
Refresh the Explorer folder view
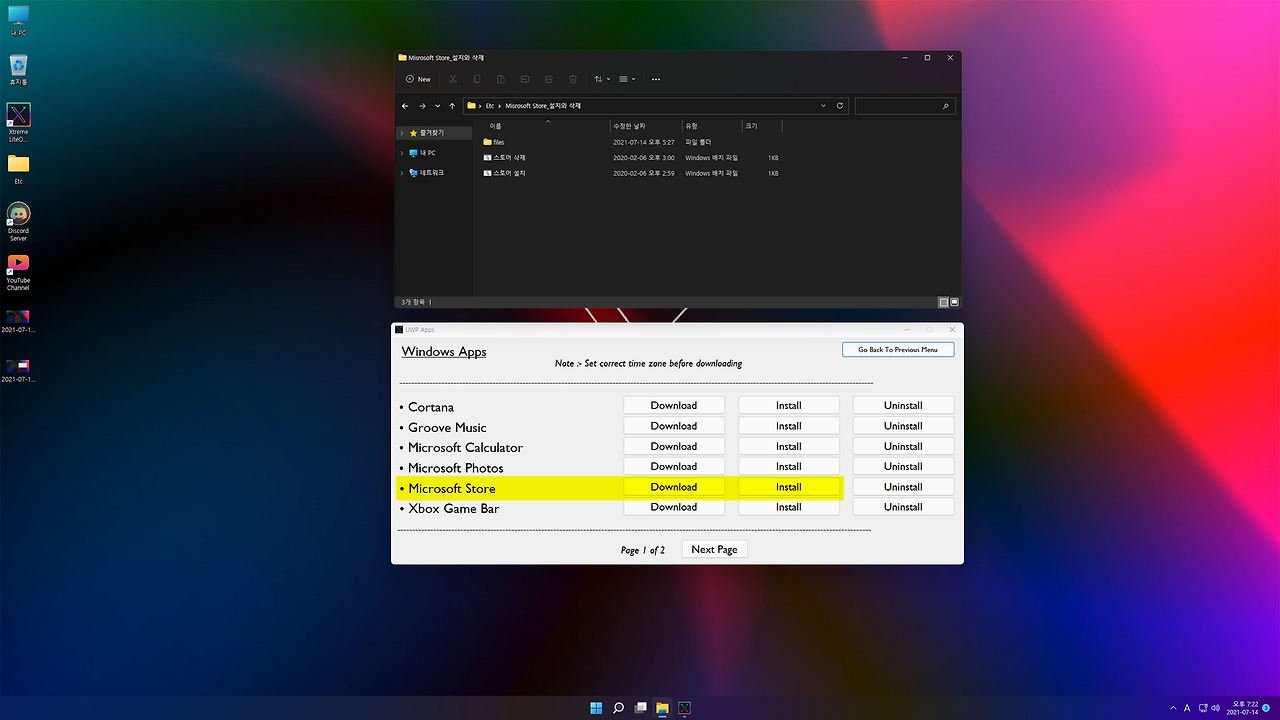click(840, 105)
